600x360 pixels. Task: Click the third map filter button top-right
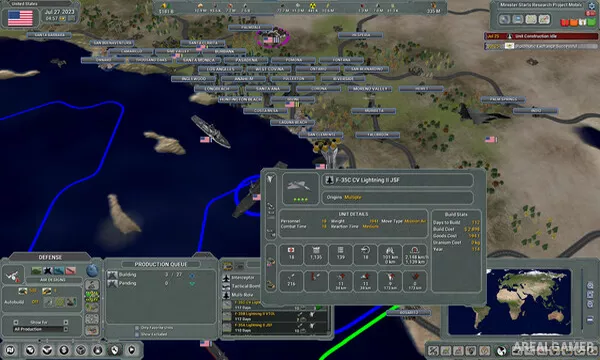tap(531, 20)
